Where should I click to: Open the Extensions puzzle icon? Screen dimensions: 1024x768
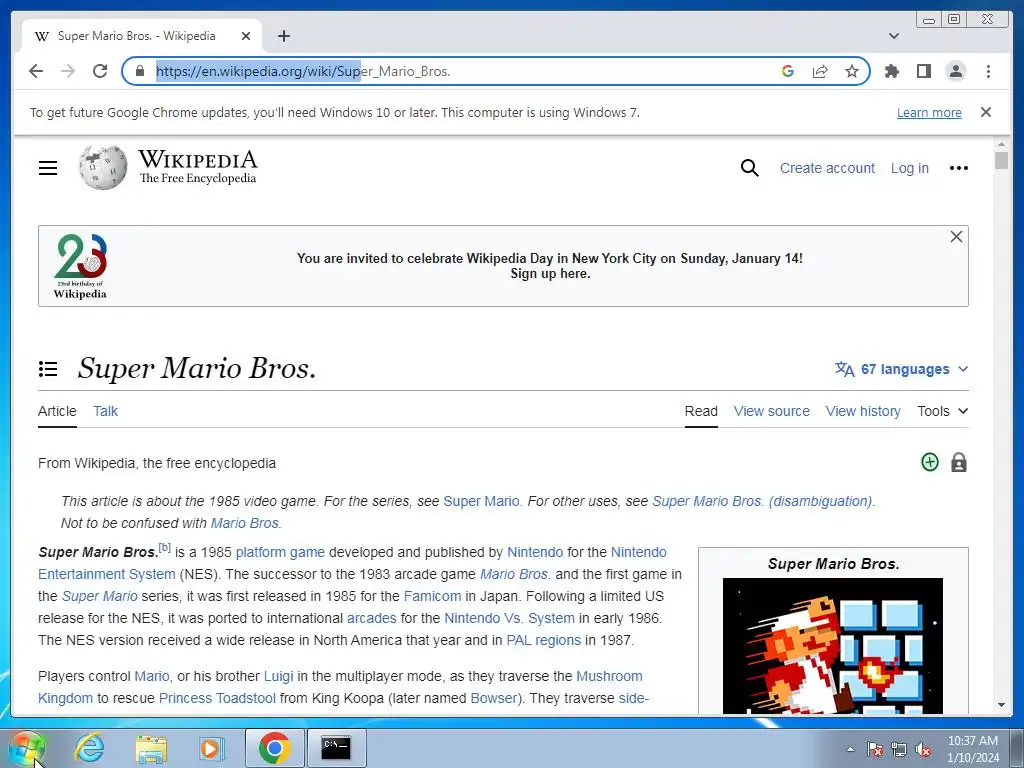coord(891,71)
